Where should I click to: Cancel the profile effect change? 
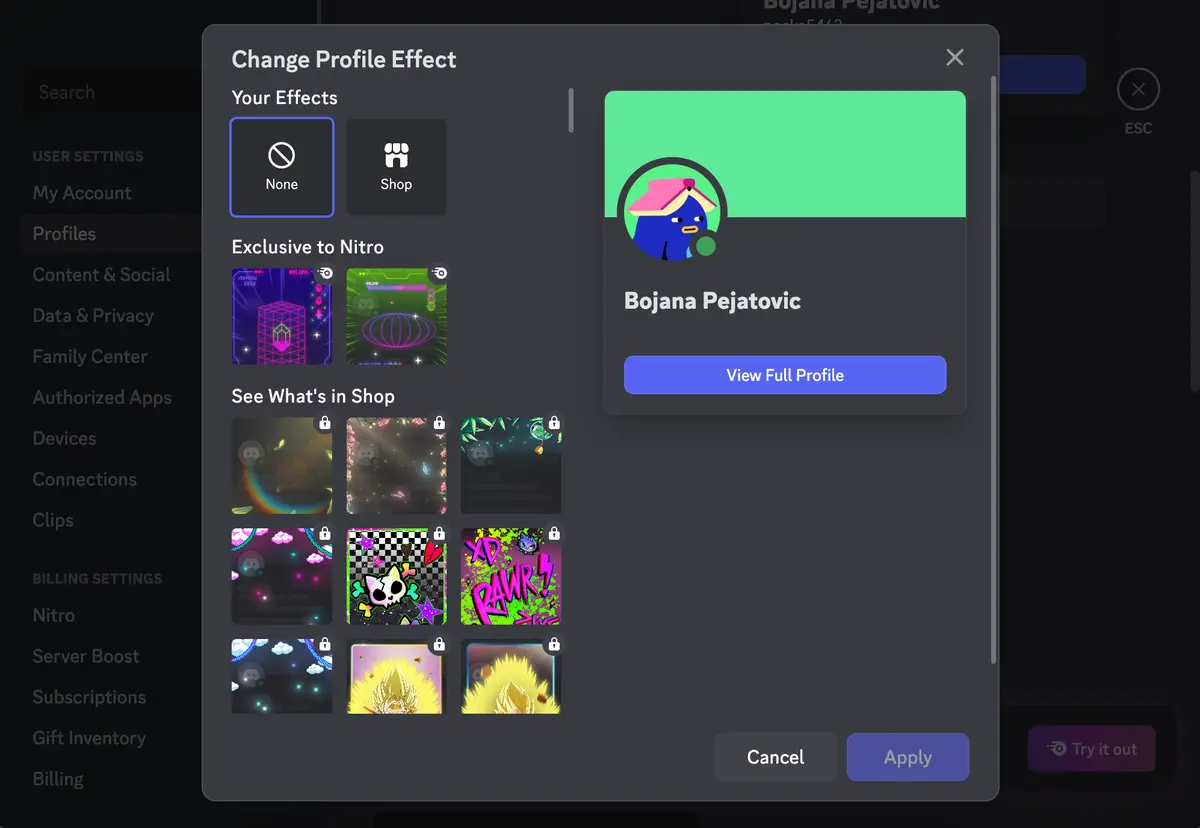coord(775,757)
